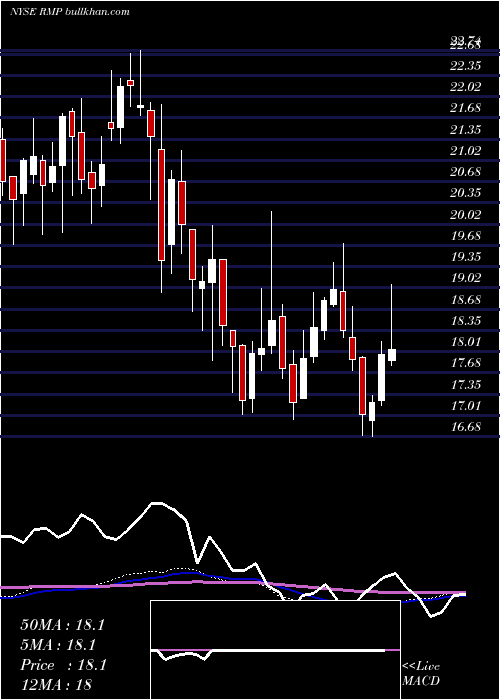500x700 pixels.
Task: Click the last white candlestick on the right
Action: [392, 355]
